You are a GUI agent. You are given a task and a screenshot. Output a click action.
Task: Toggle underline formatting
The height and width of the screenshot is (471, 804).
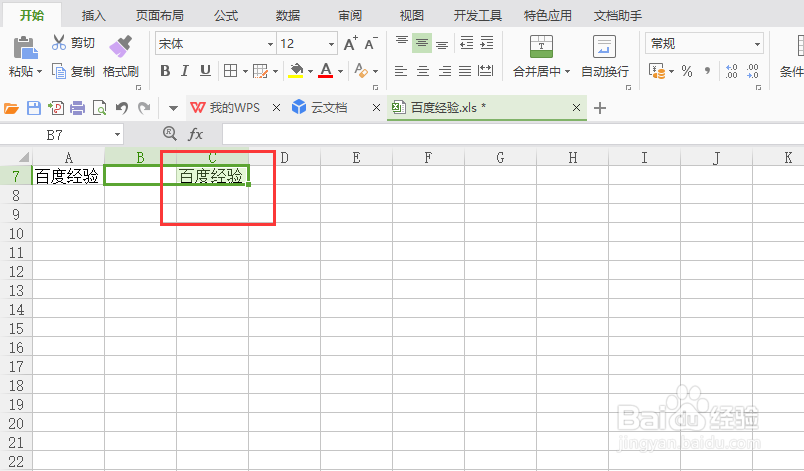coord(205,71)
